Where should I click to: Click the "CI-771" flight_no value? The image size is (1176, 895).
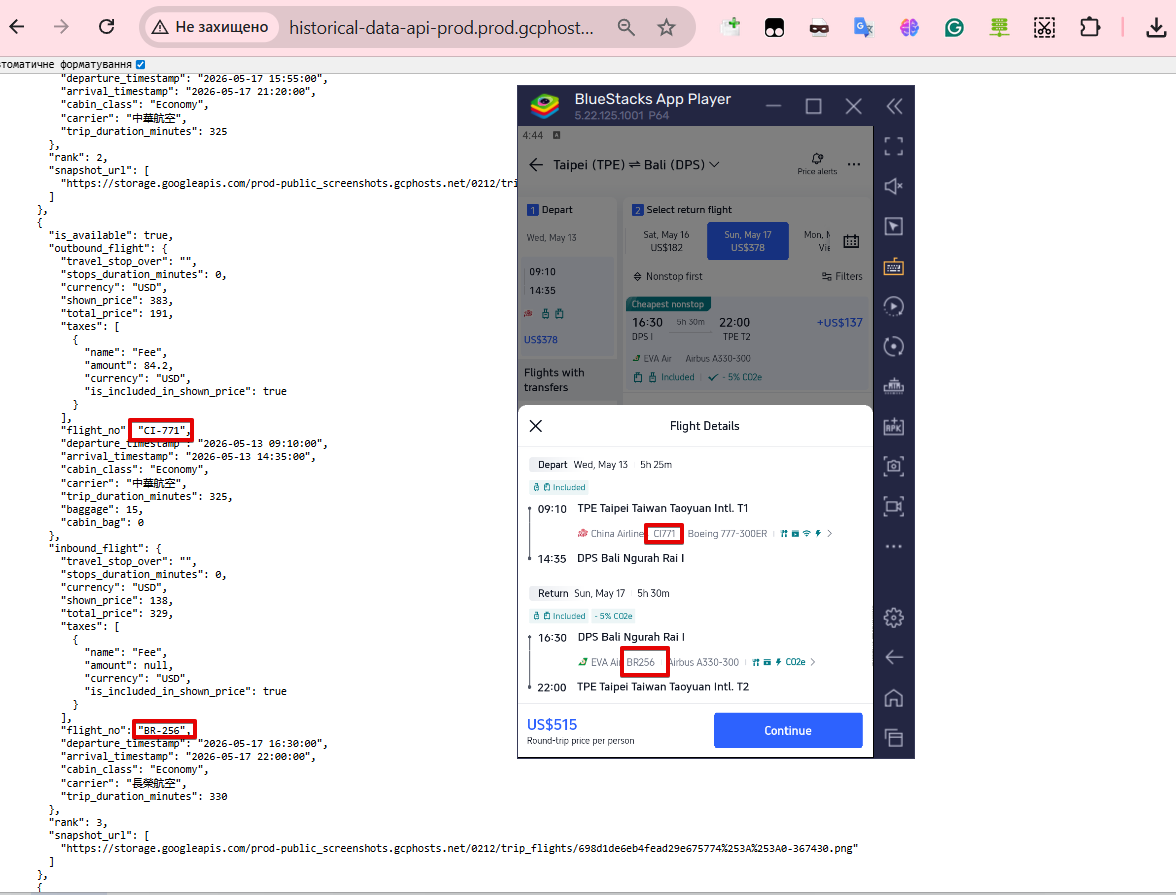[x=161, y=431]
